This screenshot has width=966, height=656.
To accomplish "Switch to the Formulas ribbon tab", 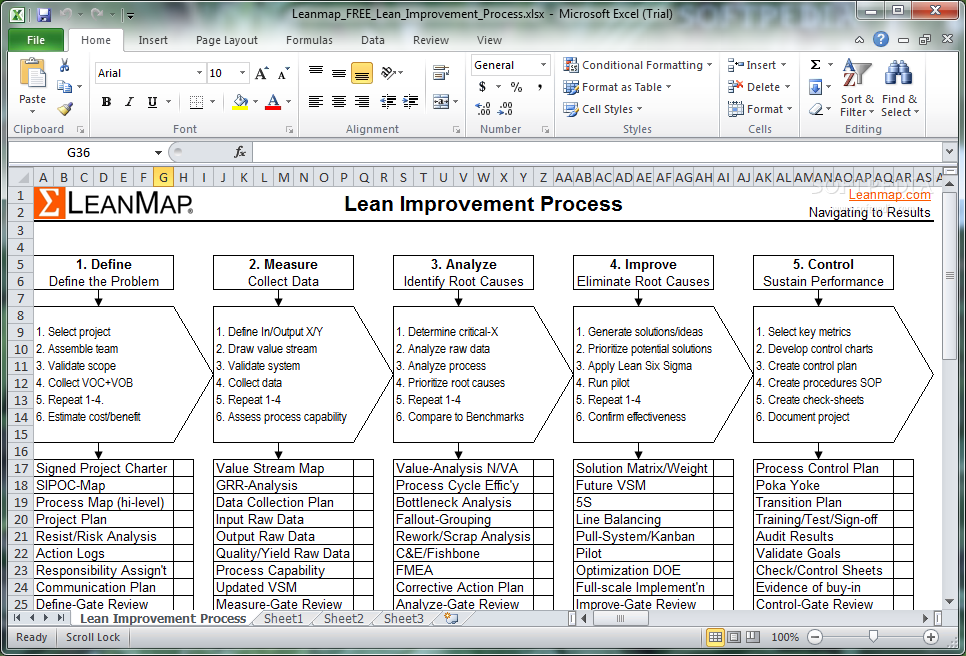I will [x=309, y=40].
